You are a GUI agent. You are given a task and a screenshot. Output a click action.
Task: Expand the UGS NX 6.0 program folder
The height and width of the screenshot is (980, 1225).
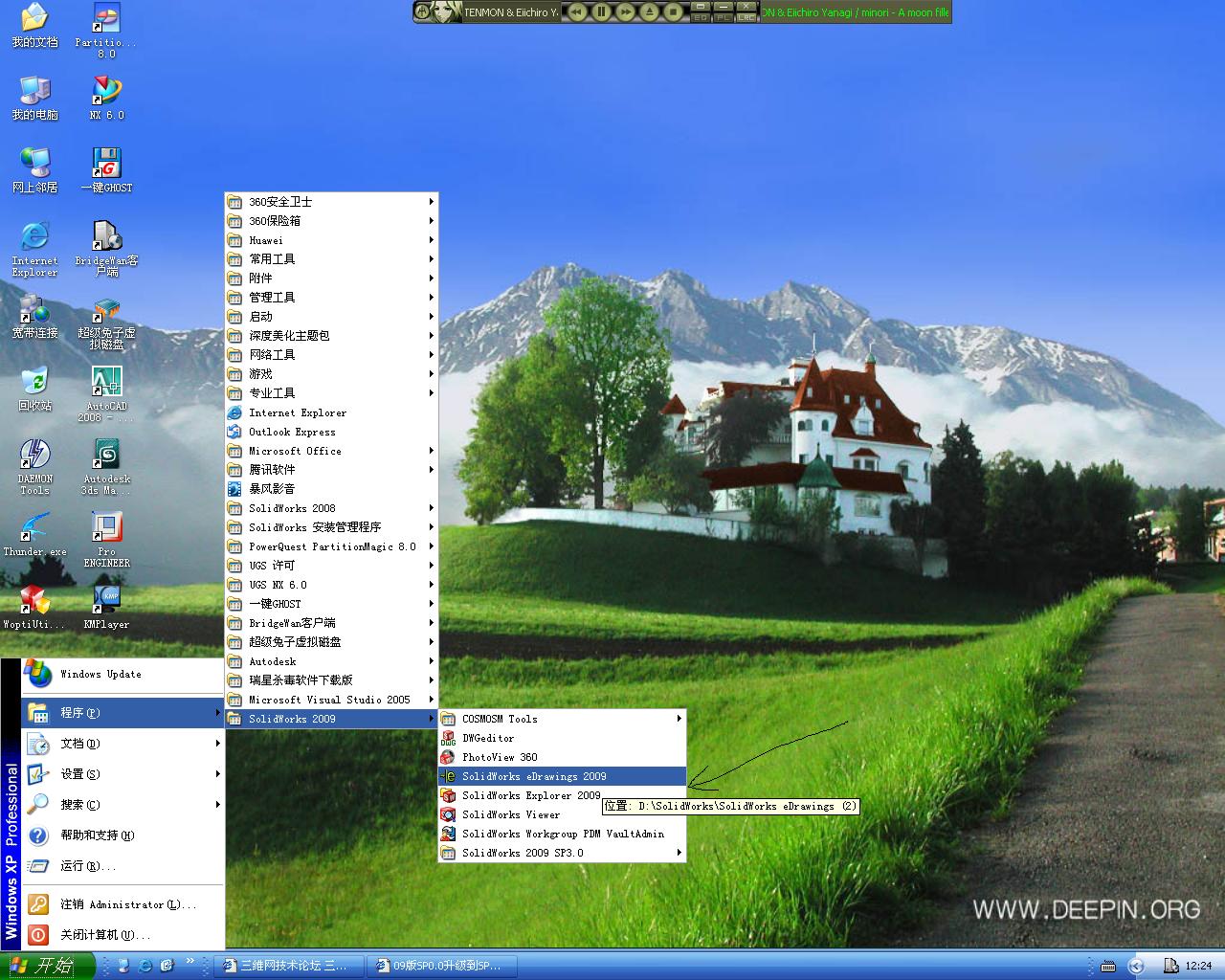(x=331, y=585)
